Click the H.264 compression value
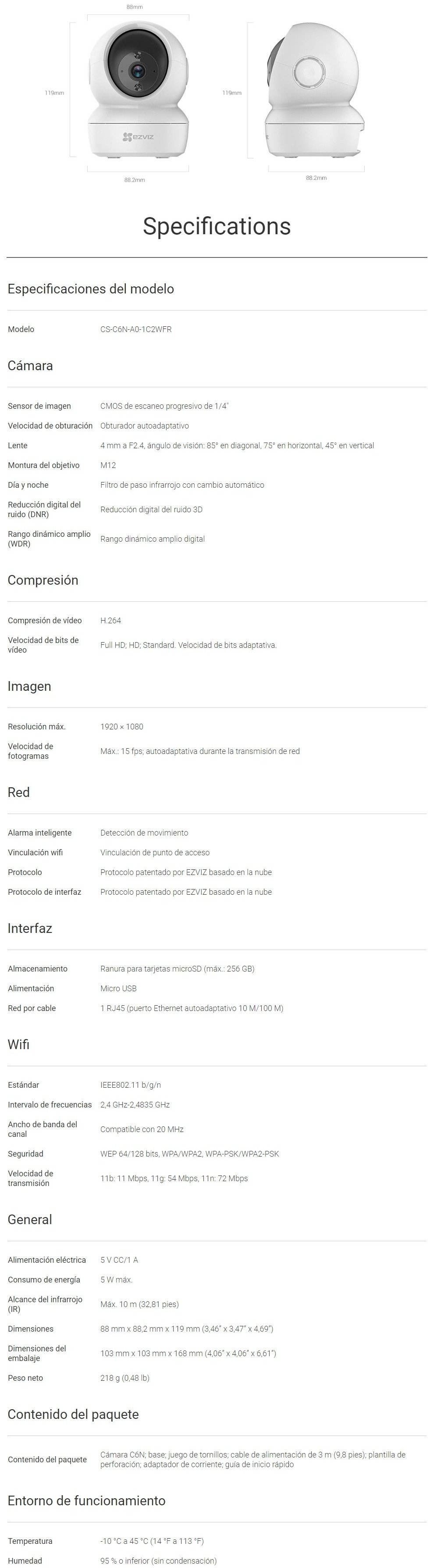The height and width of the screenshot is (1568, 434). coord(111,620)
